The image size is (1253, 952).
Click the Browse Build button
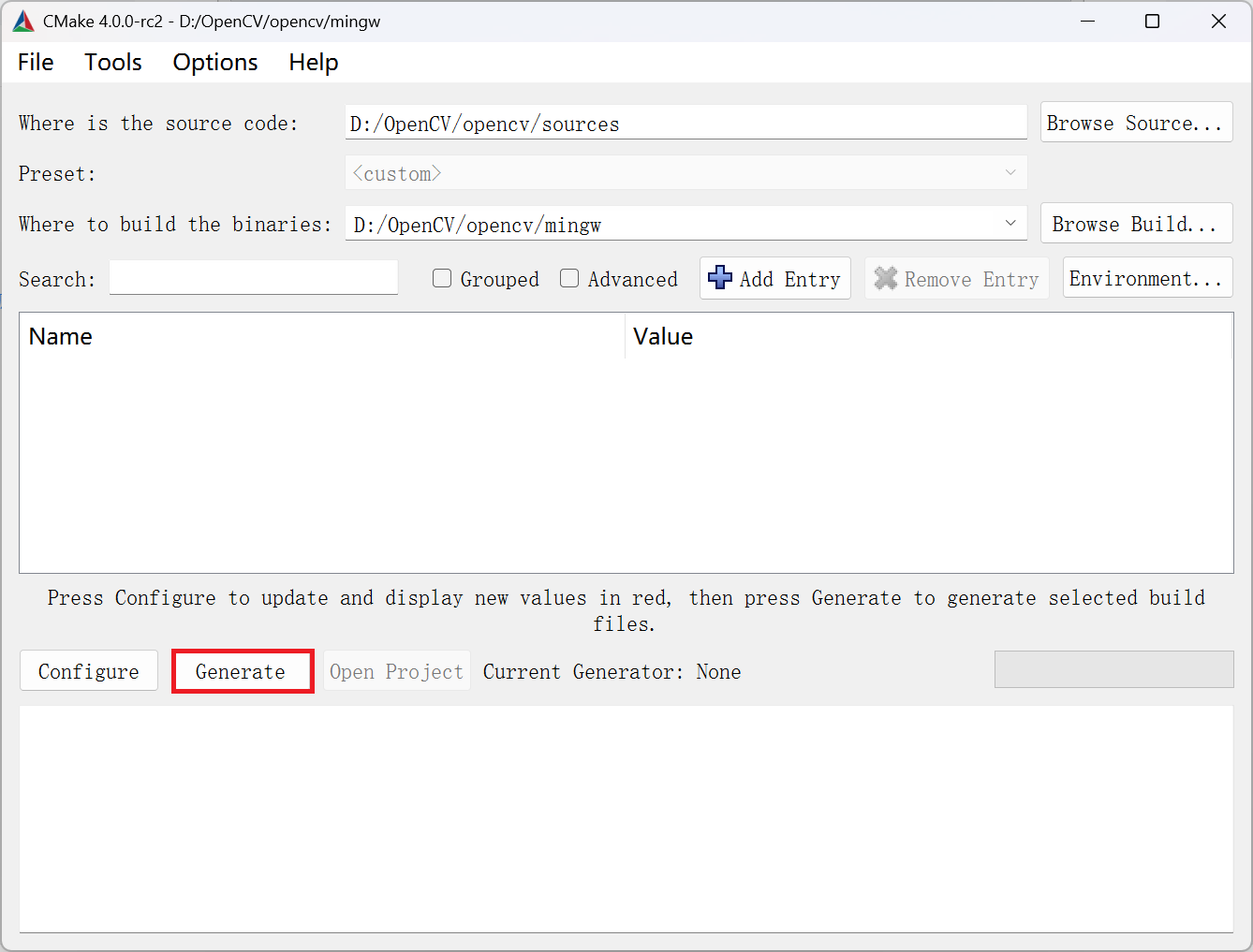1136,224
